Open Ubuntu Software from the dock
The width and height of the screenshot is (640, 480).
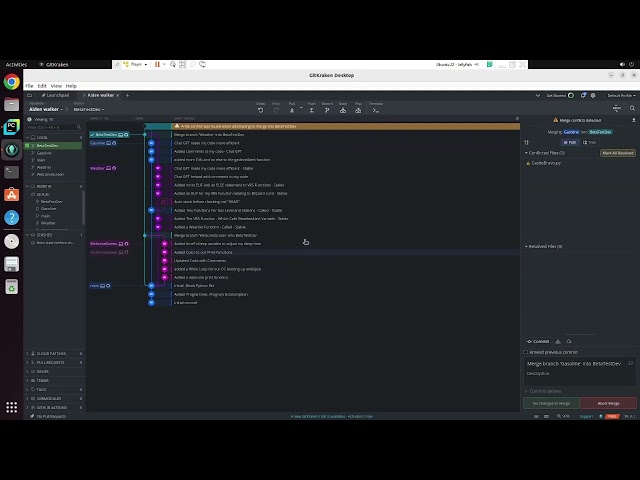pyautogui.click(x=11, y=195)
